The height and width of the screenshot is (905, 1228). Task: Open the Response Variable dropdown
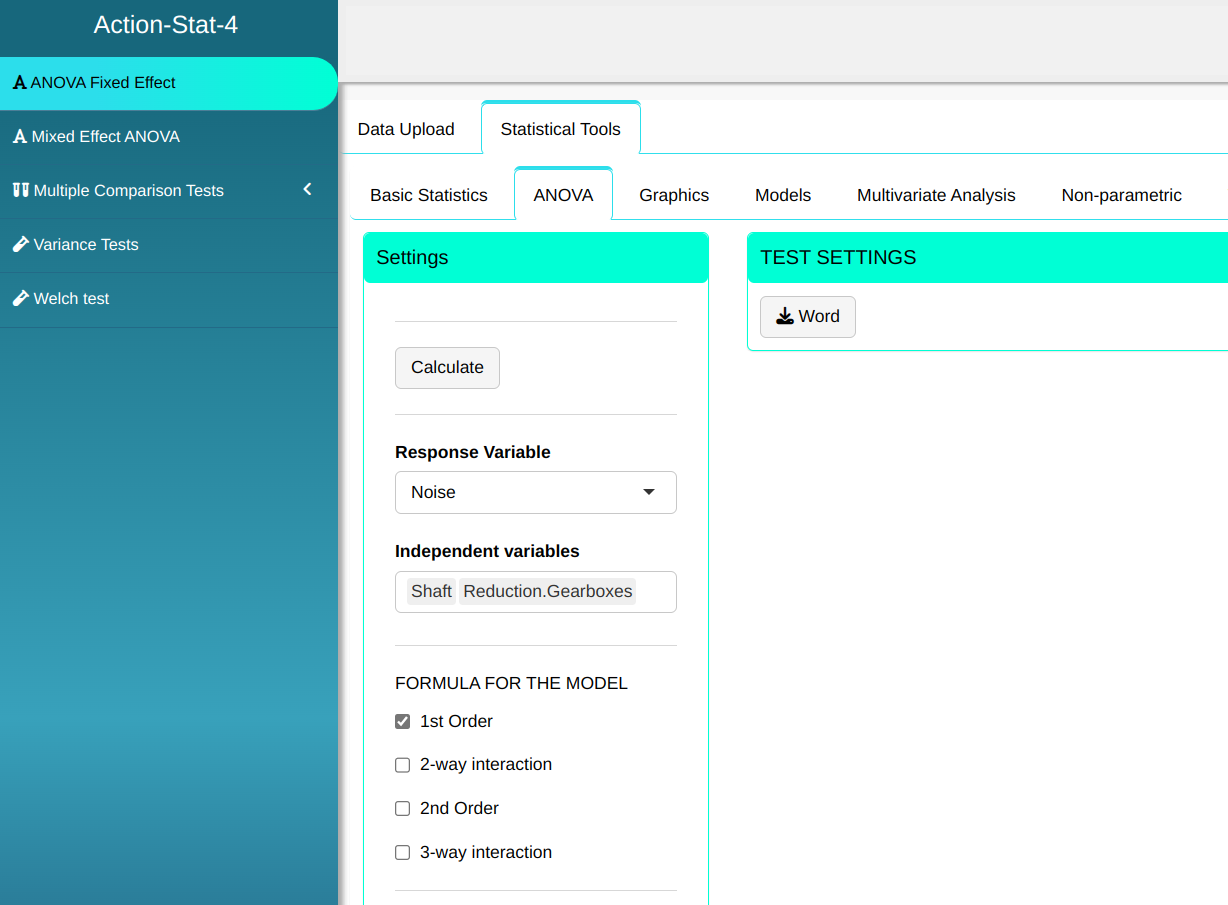[535, 492]
